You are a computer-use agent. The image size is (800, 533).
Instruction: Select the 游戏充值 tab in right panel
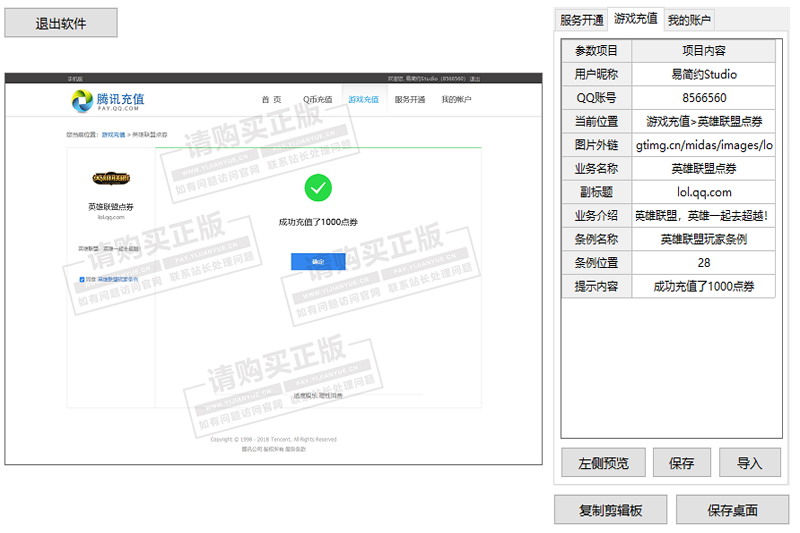coord(636,19)
